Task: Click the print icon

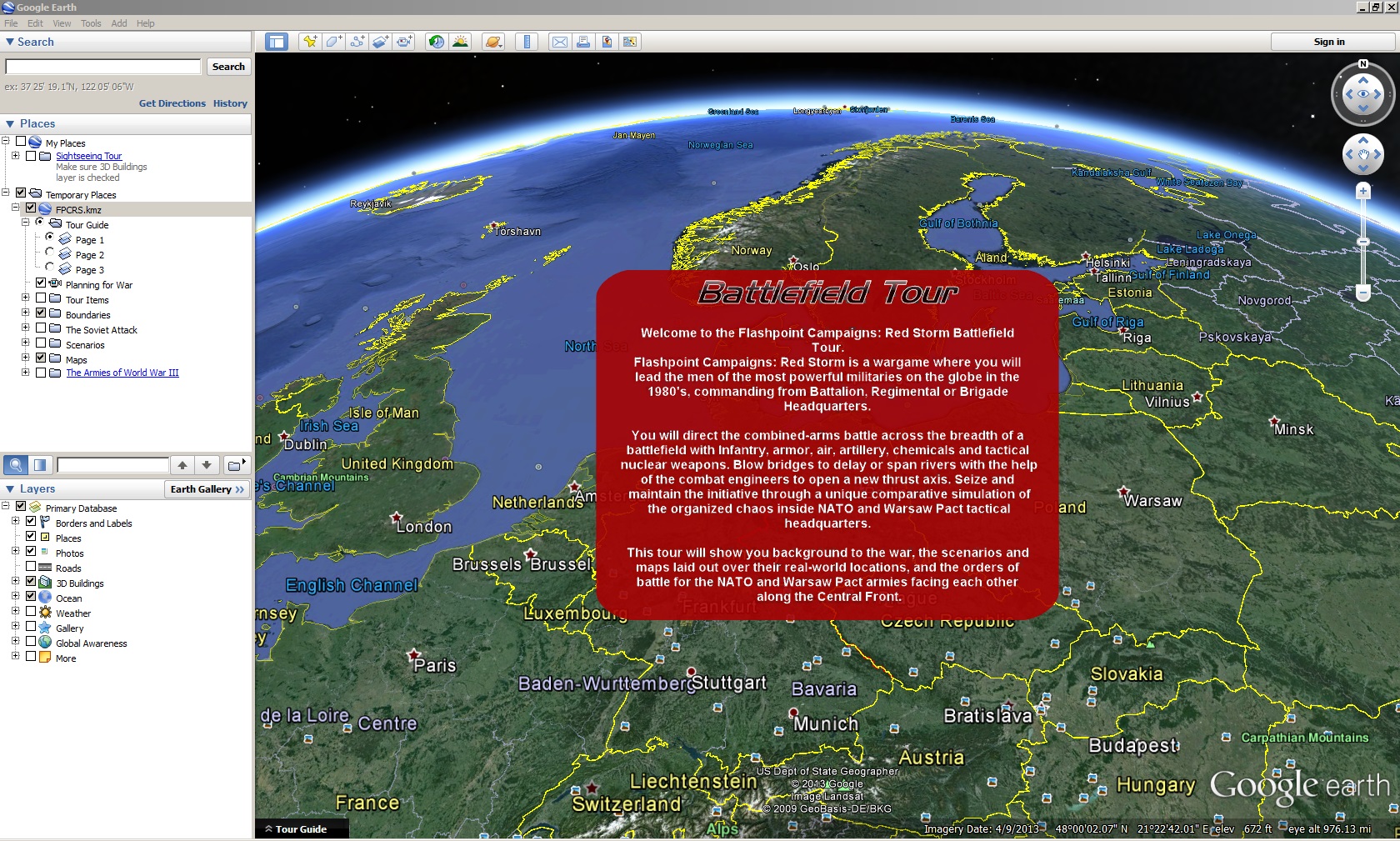Action: (x=583, y=42)
